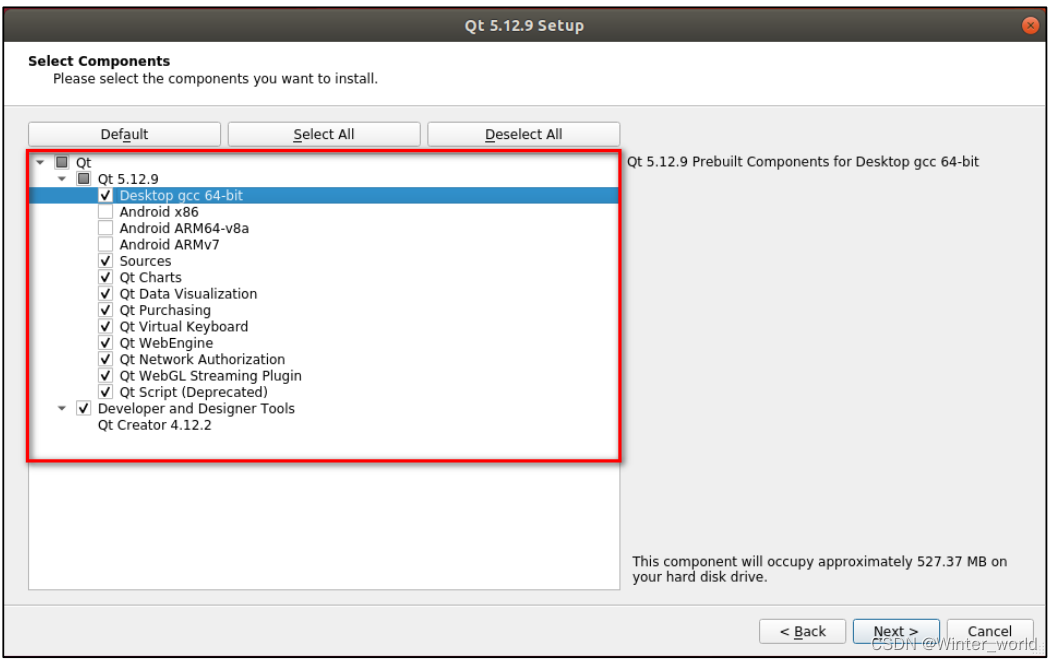Select the top-level 'Qt' row label
The height and width of the screenshot is (662, 1052).
pyautogui.click(x=83, y=162)
